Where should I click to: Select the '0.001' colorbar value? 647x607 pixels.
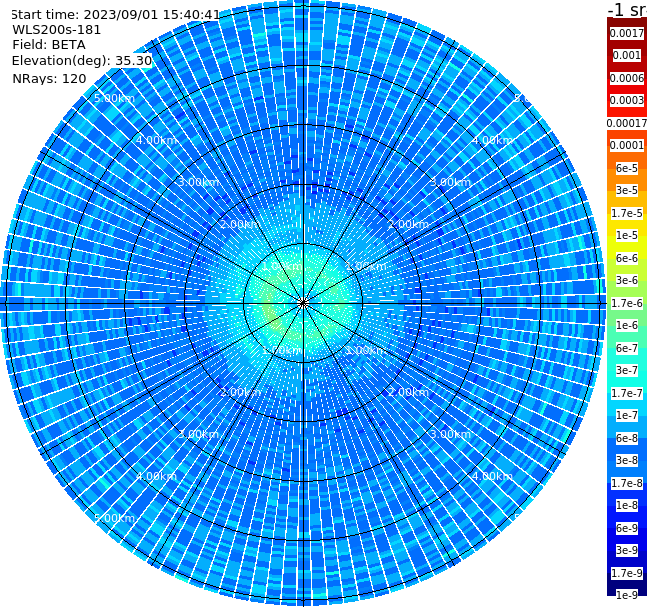pos(626,55)
